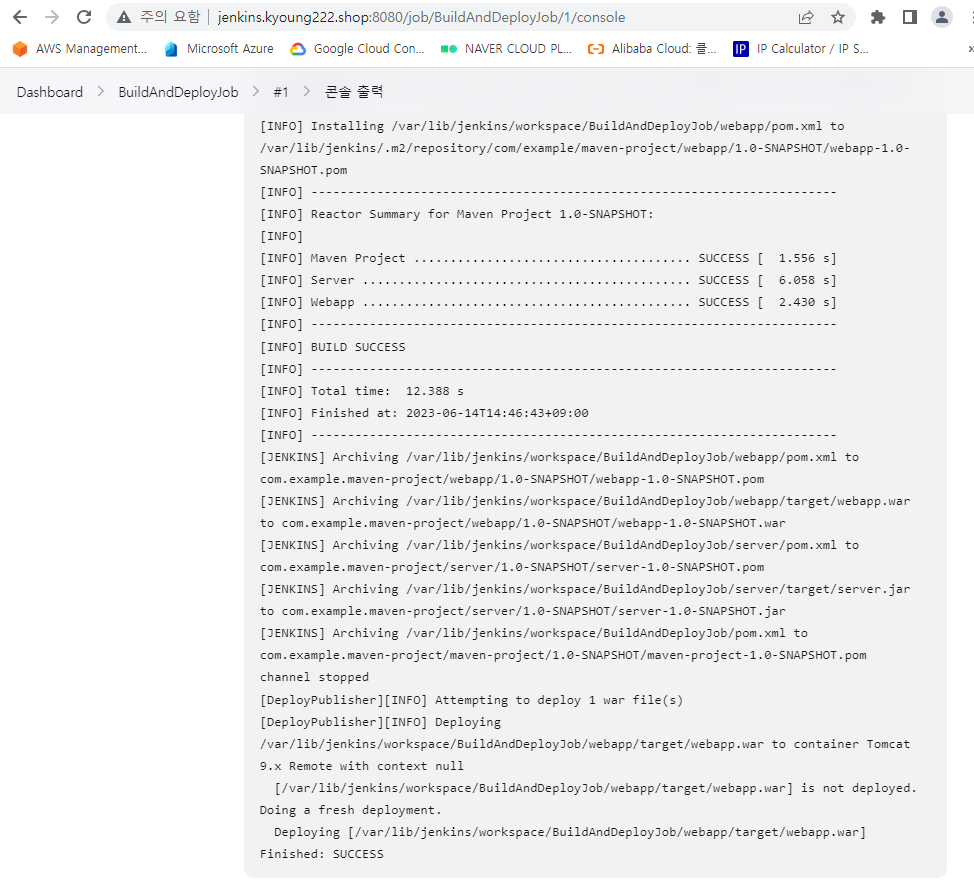Click the Maven Project SUCCESS 1.556 s line
This screenshot has width=974, height=891.
(x=548, y=258)
